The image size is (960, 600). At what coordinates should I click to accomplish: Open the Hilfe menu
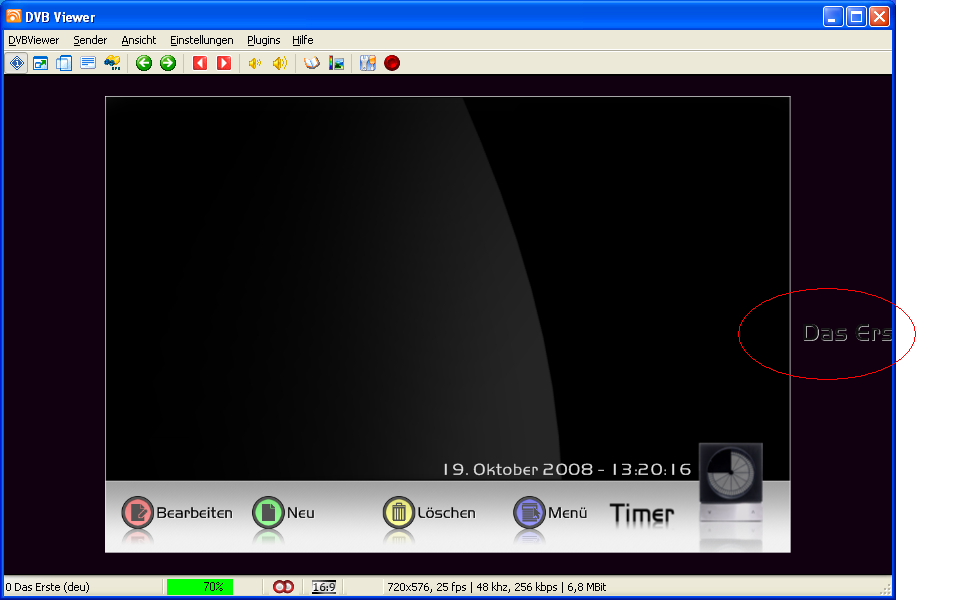[302, 40]
